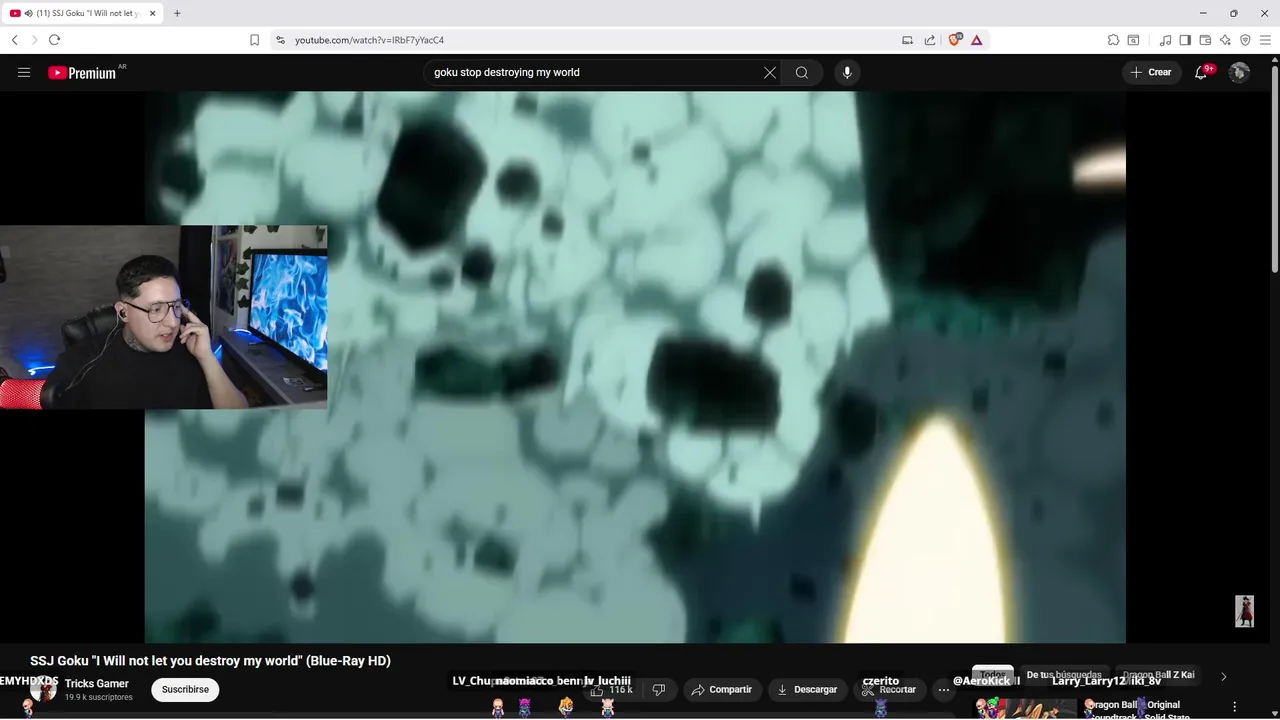This screenshot has width=1280, height=720.
Task: Open the more actions three-dot menu
Action: pos(943,690)
